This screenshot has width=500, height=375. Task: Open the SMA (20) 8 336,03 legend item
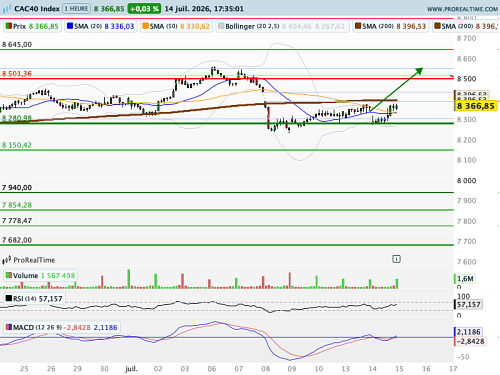click(x=101, y=26)
